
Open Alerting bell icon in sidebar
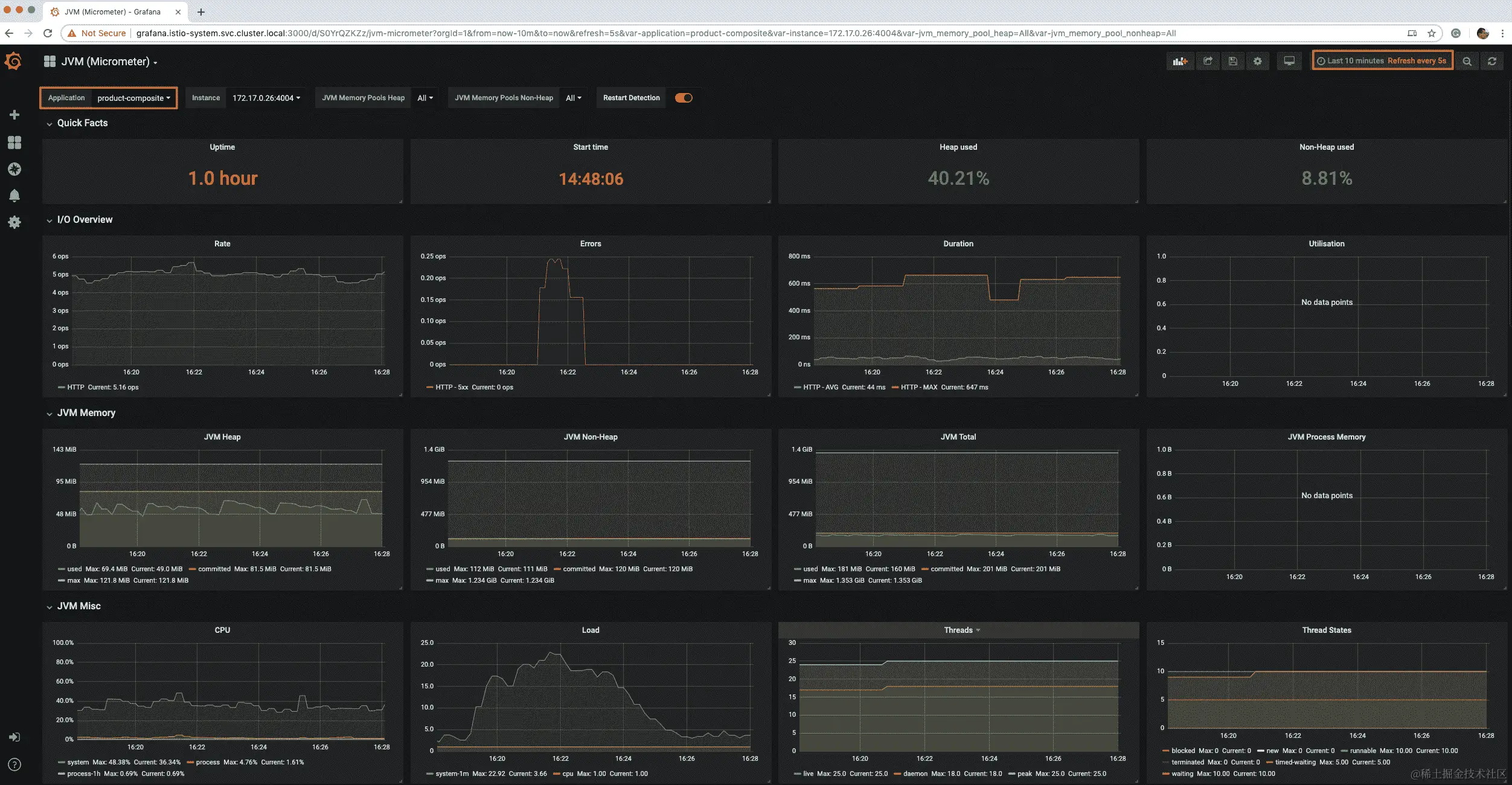click(x=14, y=196)
